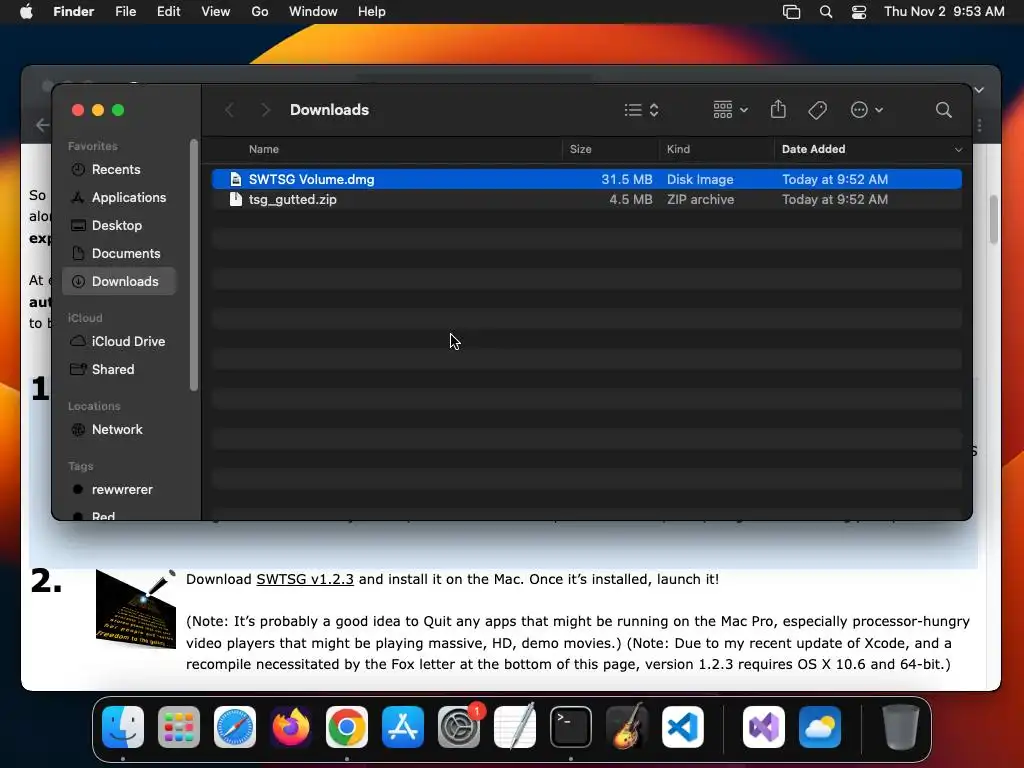The image size is (1024, 768).
Task: Go back with the Finder back arrow
Action: 229,110
